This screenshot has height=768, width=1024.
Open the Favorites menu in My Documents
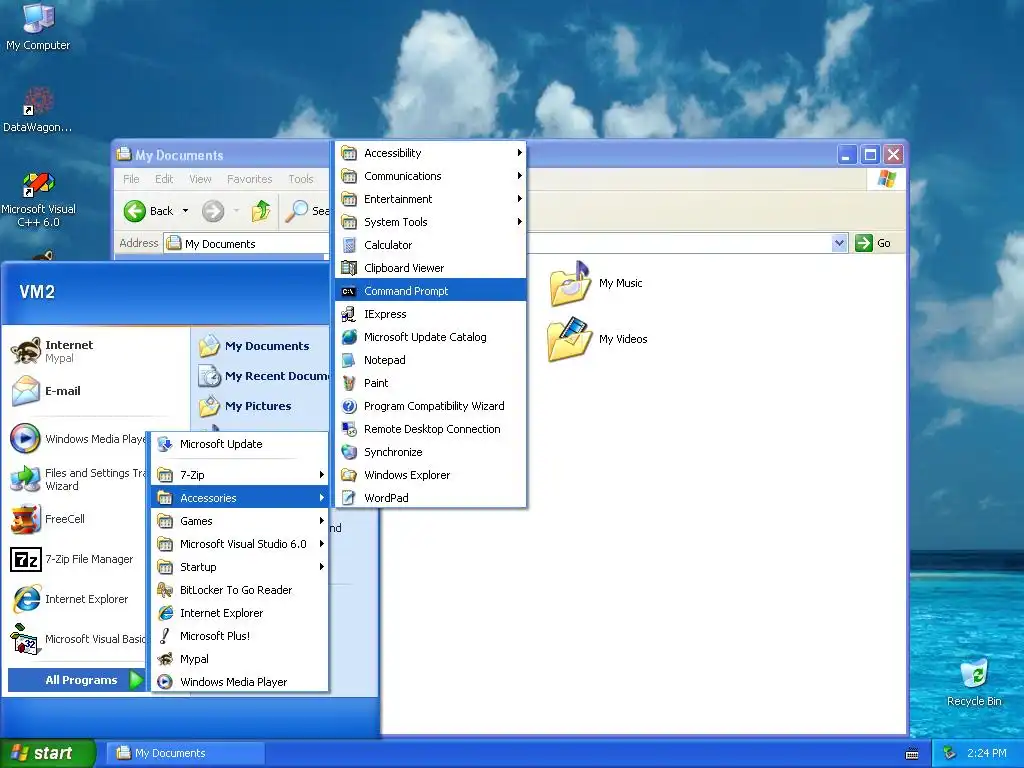(249, 179)
